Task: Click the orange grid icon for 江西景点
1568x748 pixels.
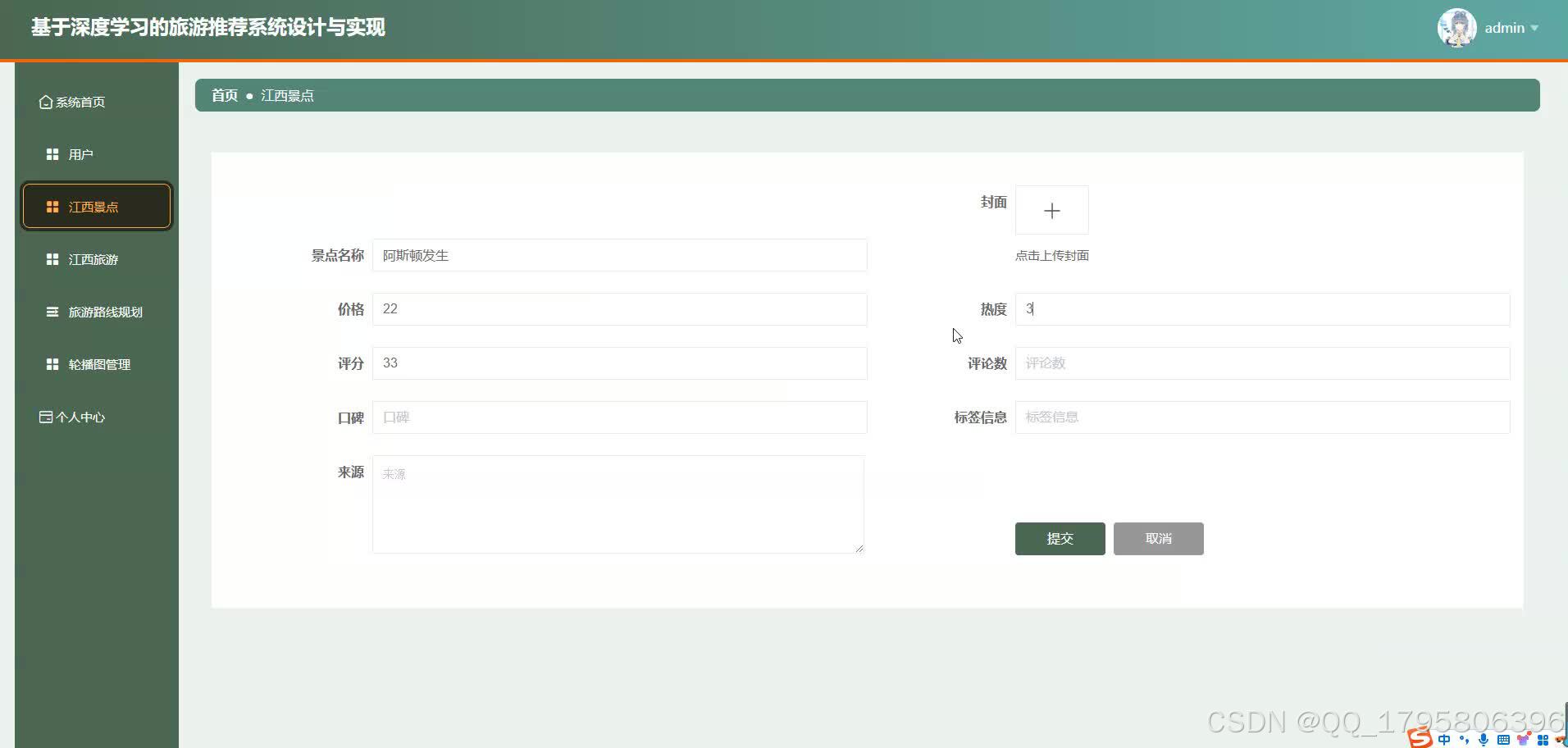Action: [52, 207]
